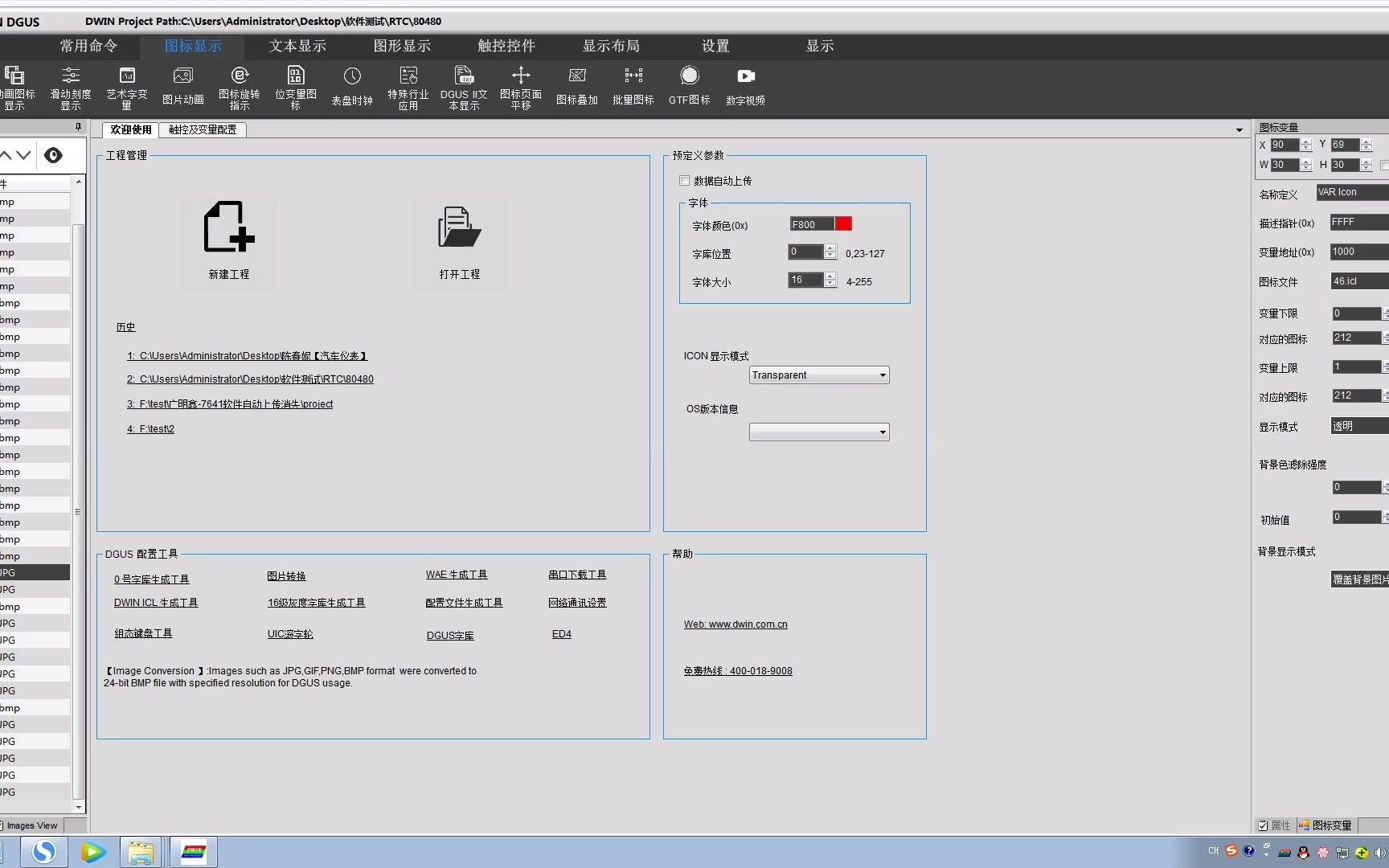Select the 表盘时钟 dial clock tool

[x=352, y=87]
